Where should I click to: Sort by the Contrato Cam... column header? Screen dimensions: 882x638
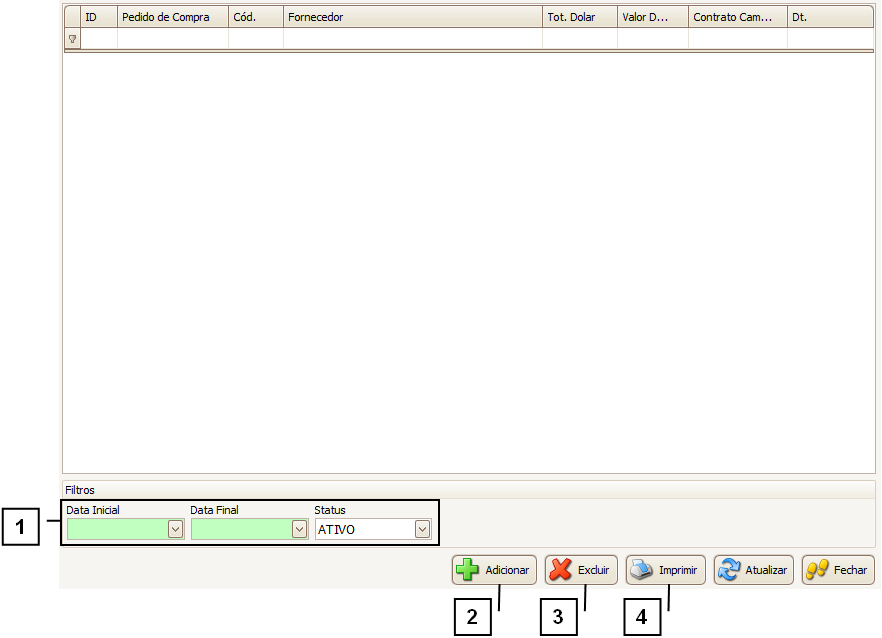point(737,17)
